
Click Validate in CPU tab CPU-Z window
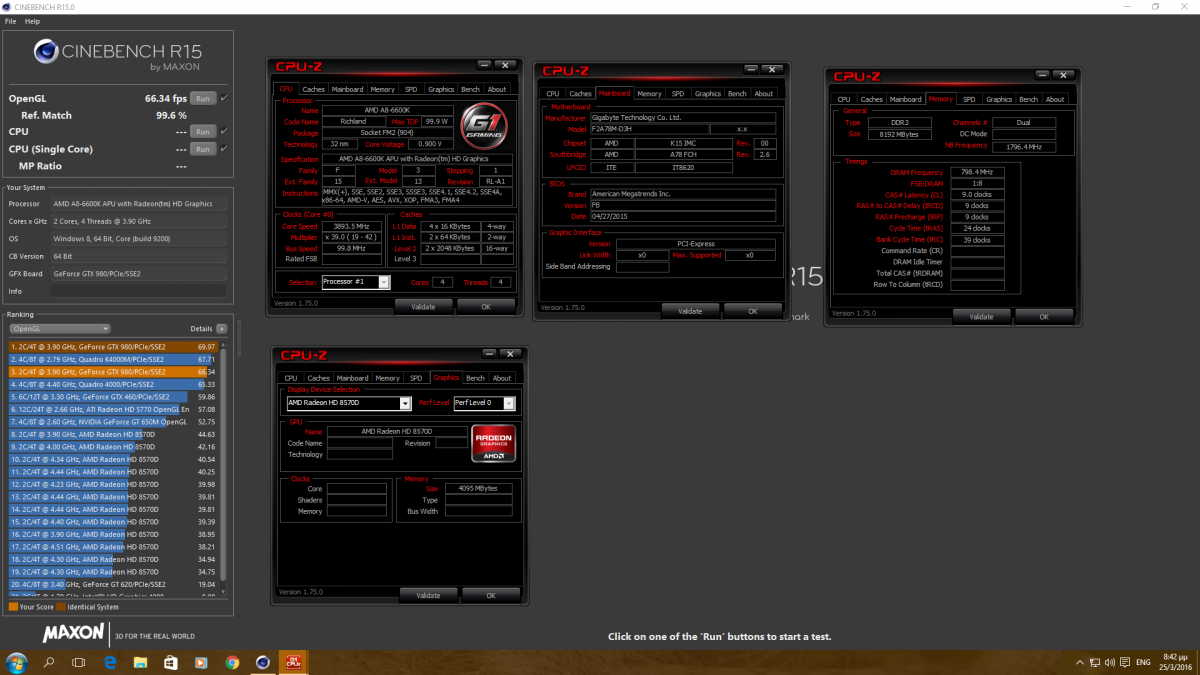point(424,306)
